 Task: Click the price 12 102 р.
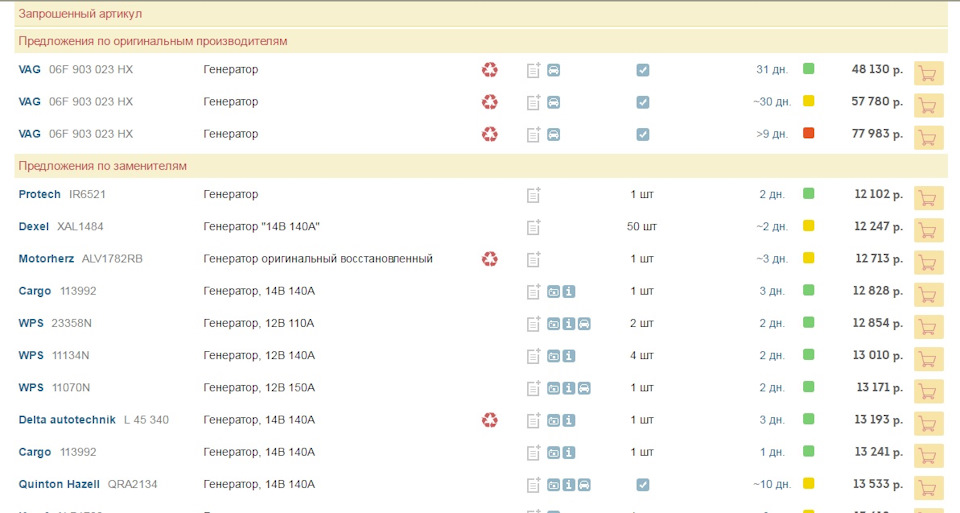click(x=879, y=194)
